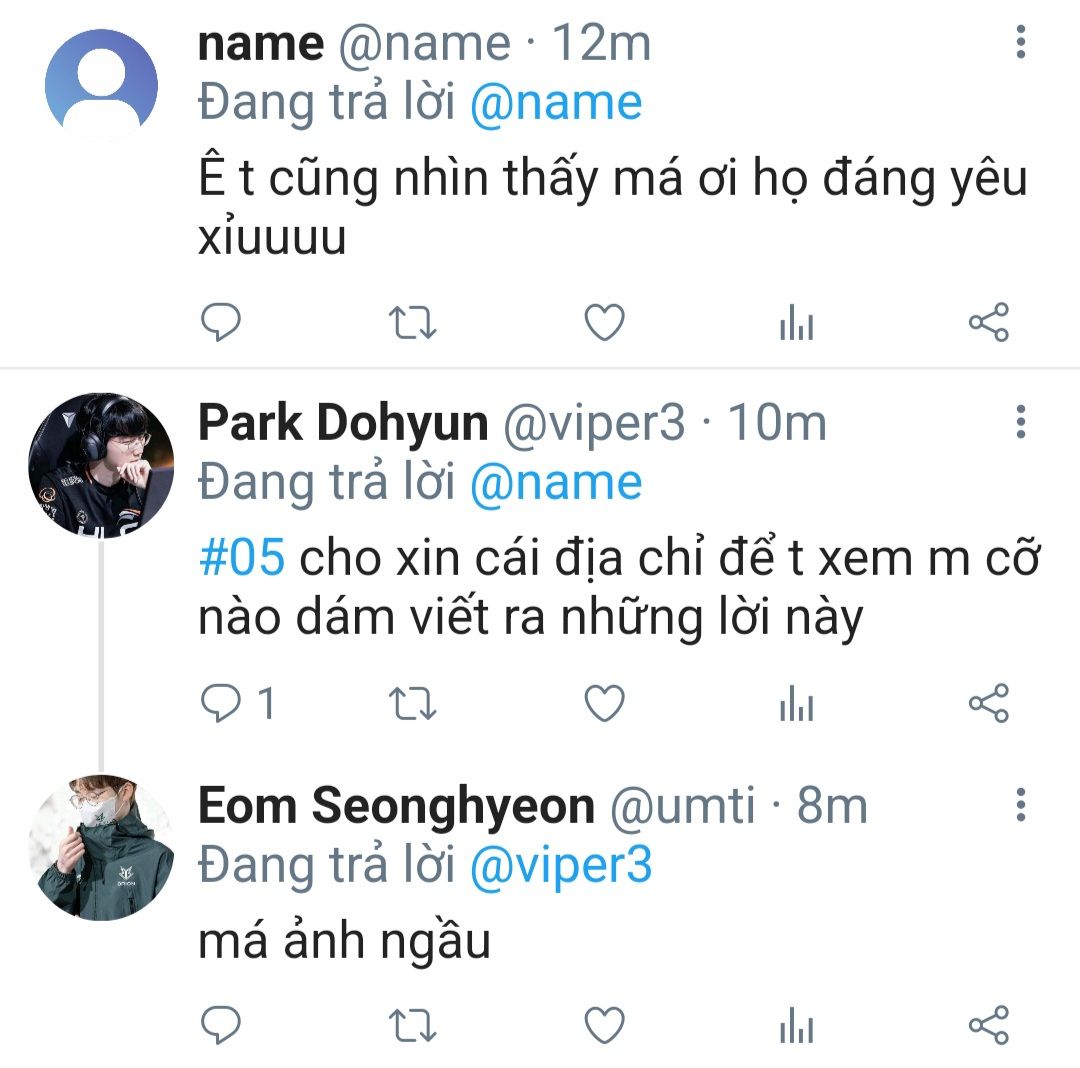Like Park Dohyun's tweet
1080x1068 pixels.
[604, 705]
